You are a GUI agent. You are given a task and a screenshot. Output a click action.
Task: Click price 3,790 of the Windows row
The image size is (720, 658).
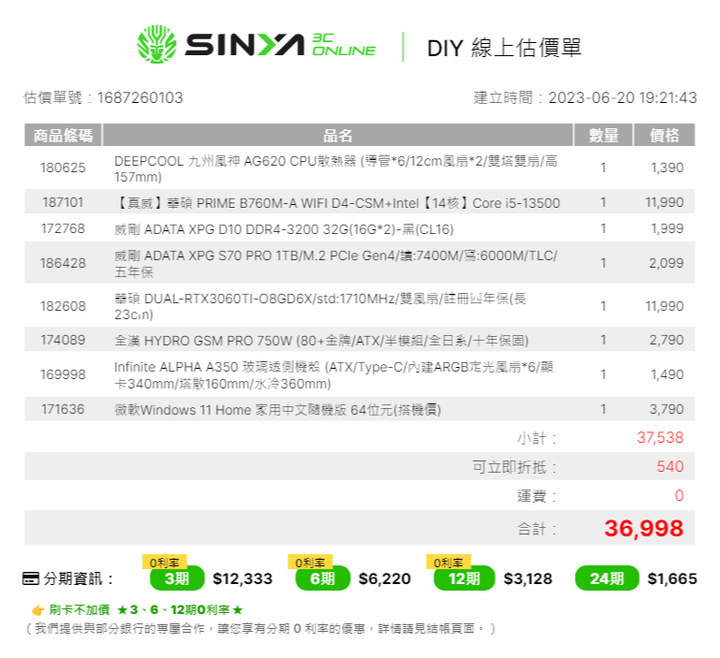[666, 409]
